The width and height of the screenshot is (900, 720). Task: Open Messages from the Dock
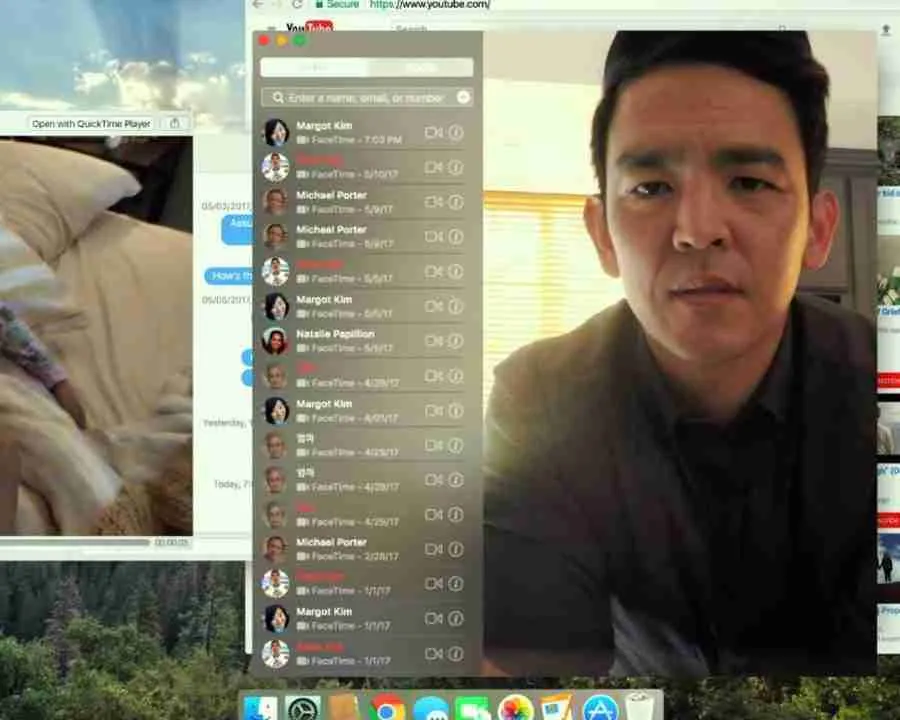click(x=430, y=709)
